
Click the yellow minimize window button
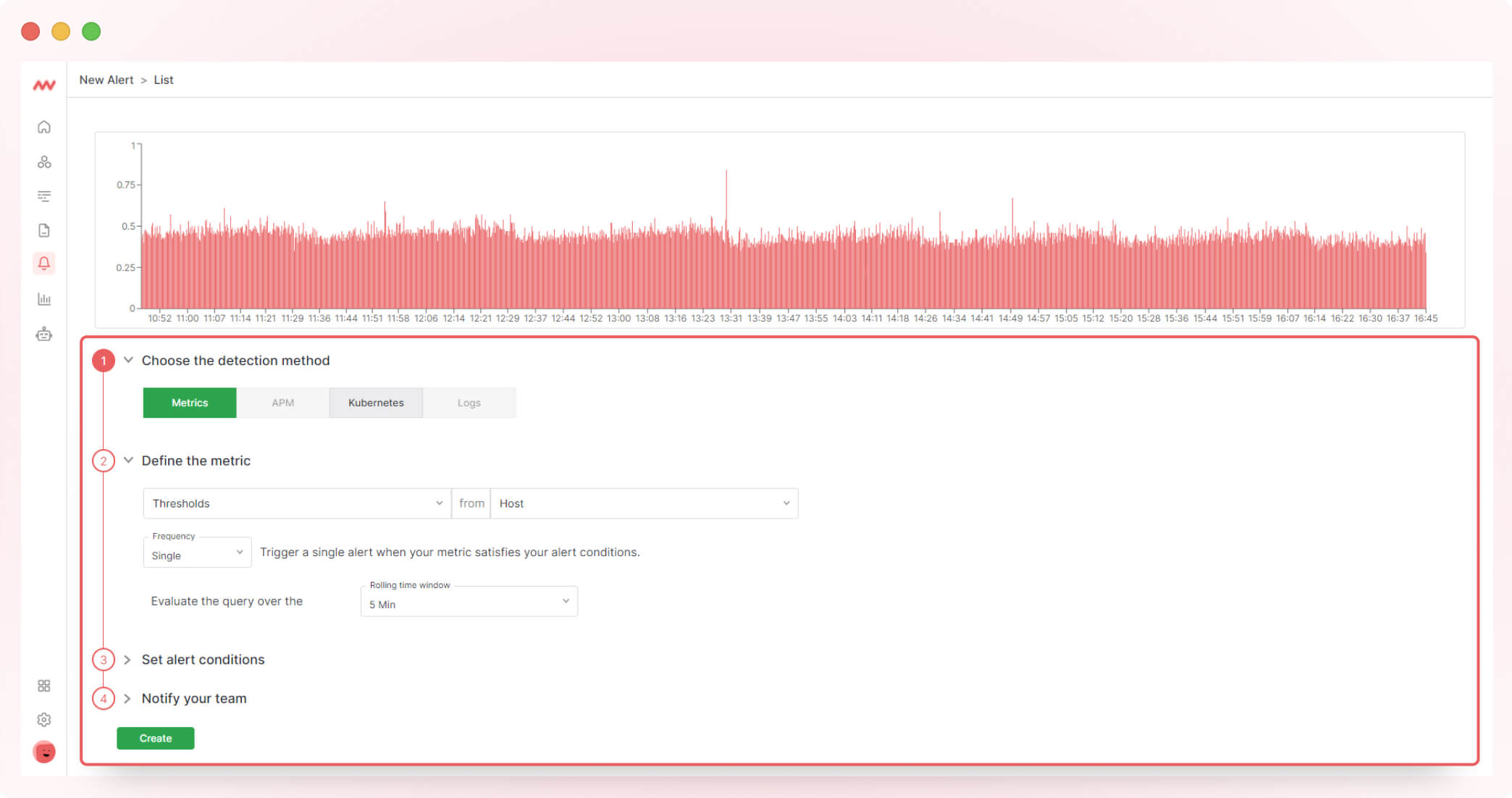pos(61,31)
